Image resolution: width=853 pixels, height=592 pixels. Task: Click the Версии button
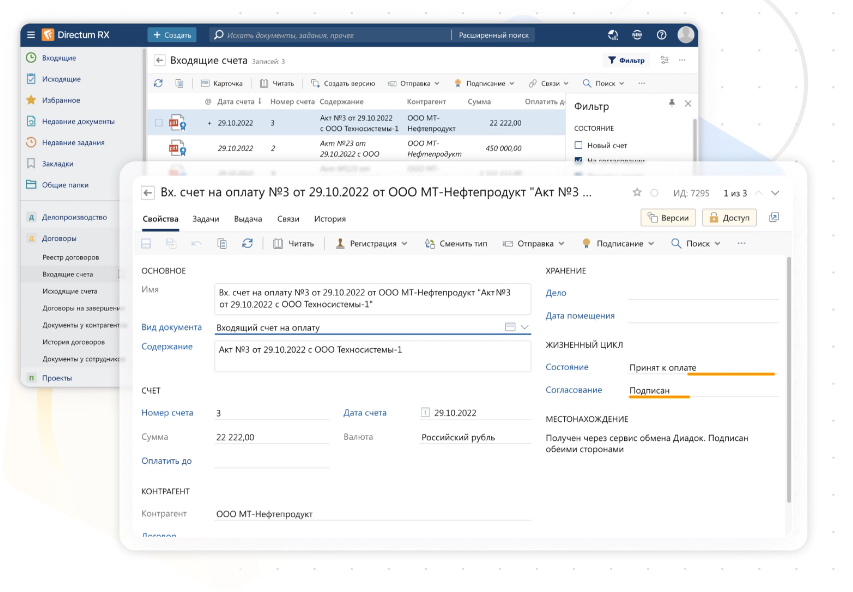coord(666,217)
